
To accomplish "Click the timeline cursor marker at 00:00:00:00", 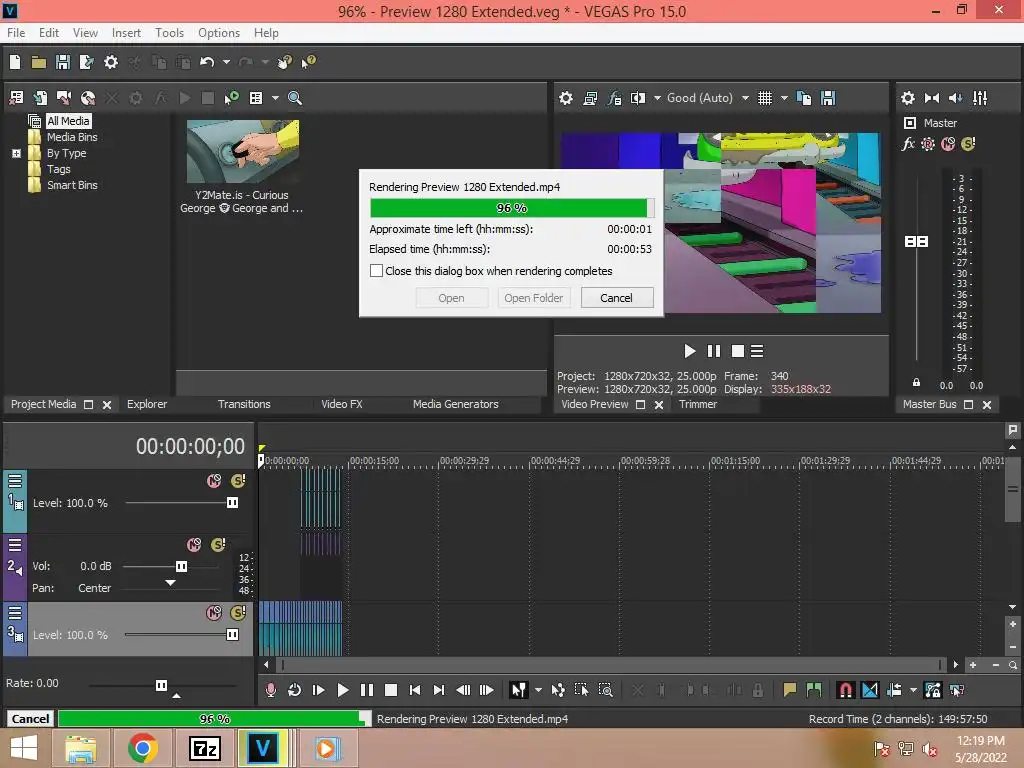I will [261, 460].
